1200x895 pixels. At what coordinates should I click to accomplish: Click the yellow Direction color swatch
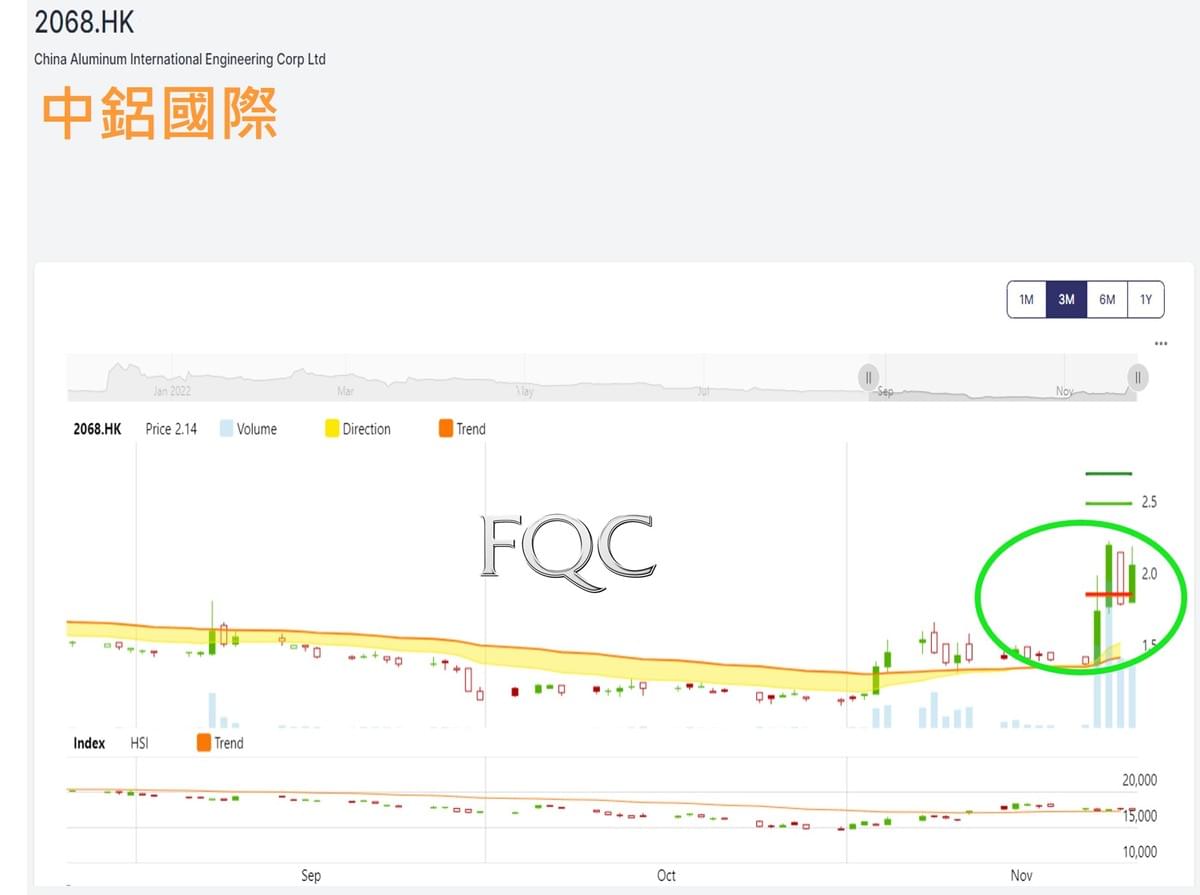[331, 429]
